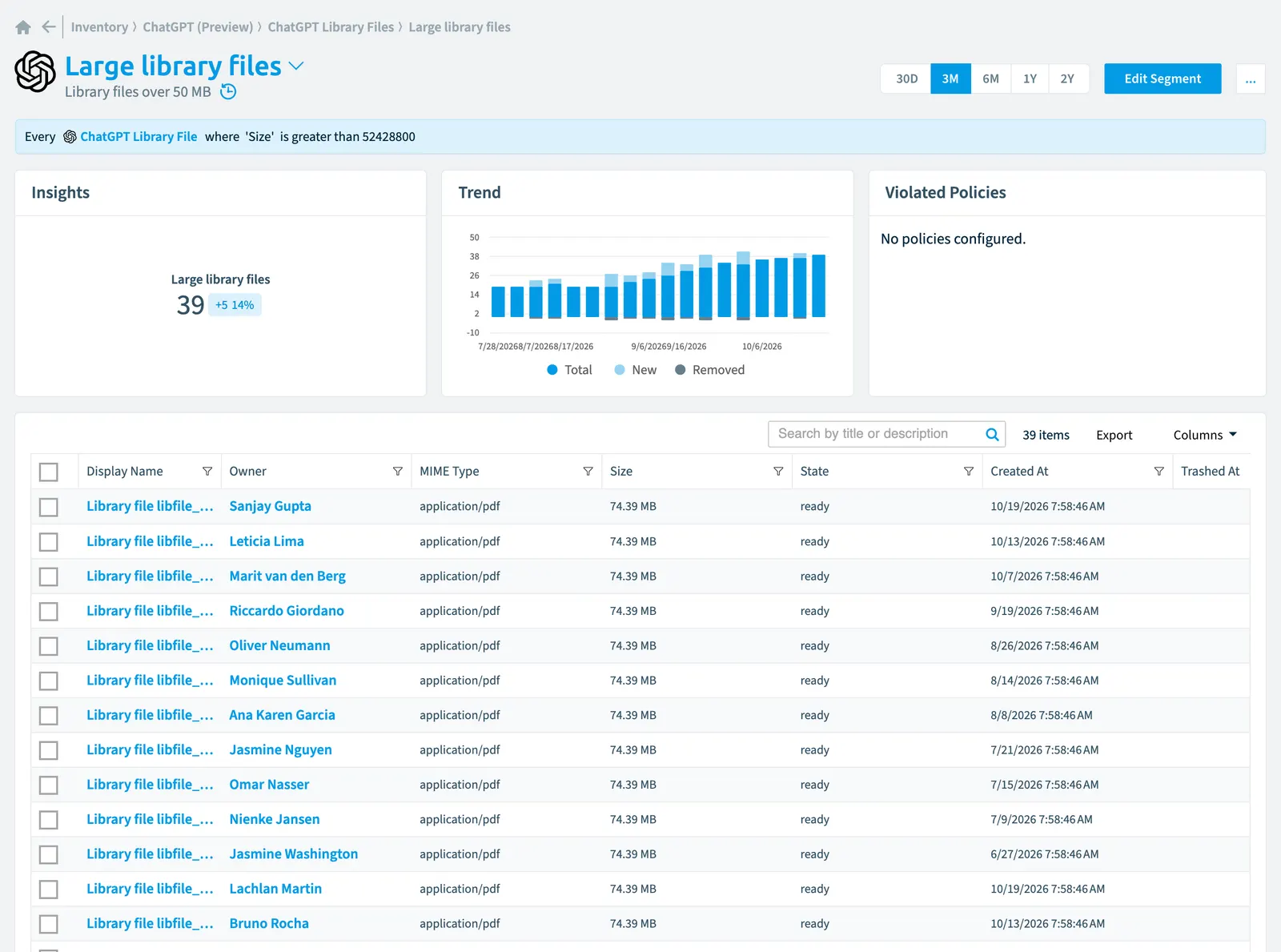Go to the Inventory breadcrumb
The width and height of the screenshot is (1281, 952).
[x=99, y=27]
